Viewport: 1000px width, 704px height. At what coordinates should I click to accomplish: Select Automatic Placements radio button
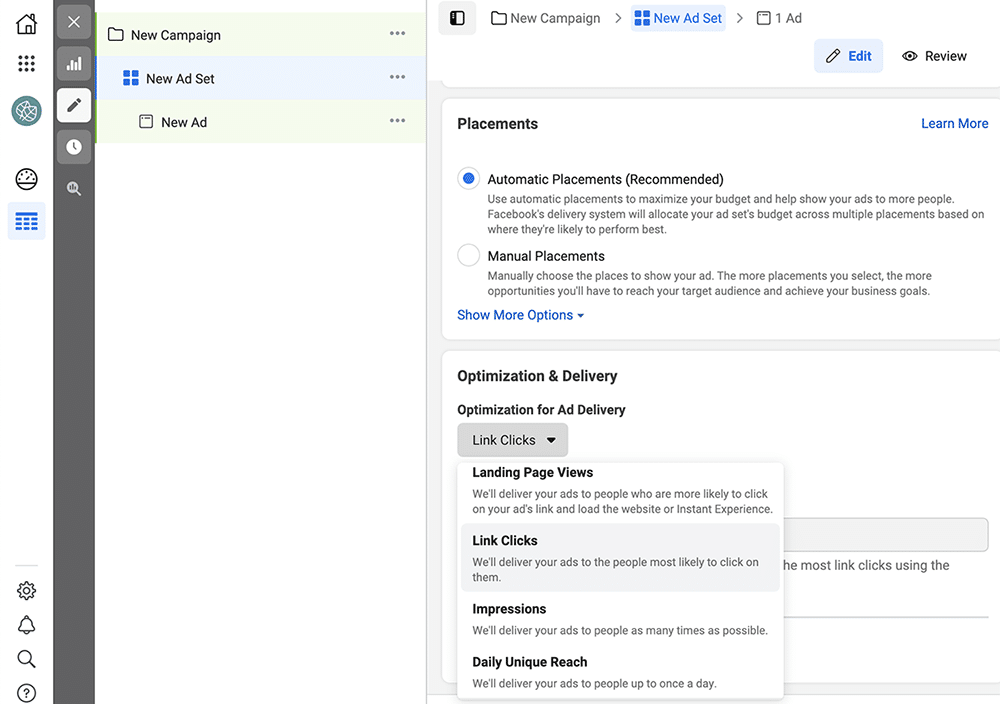tap(468, 179)
